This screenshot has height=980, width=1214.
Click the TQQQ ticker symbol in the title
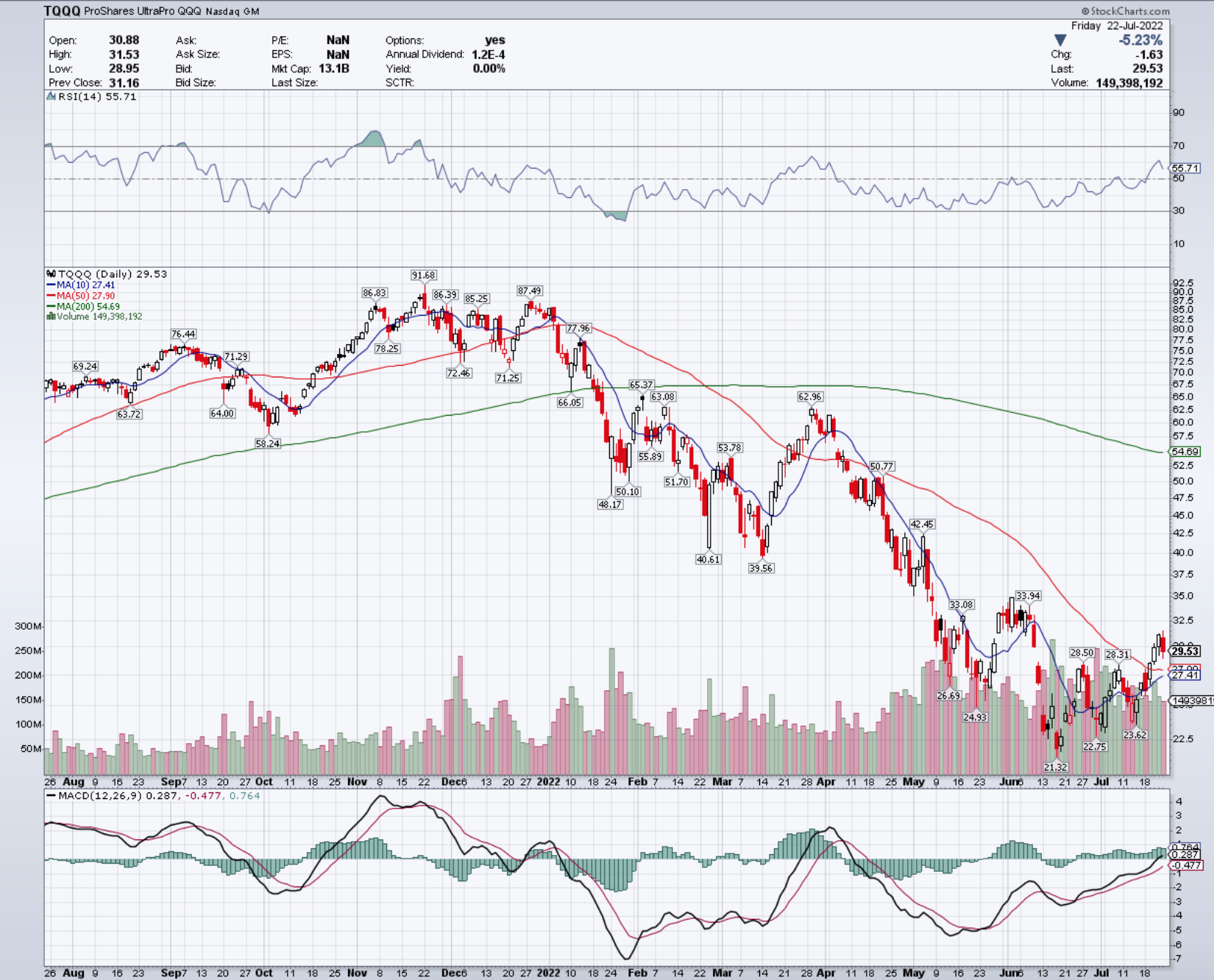(x=62, y=11)
